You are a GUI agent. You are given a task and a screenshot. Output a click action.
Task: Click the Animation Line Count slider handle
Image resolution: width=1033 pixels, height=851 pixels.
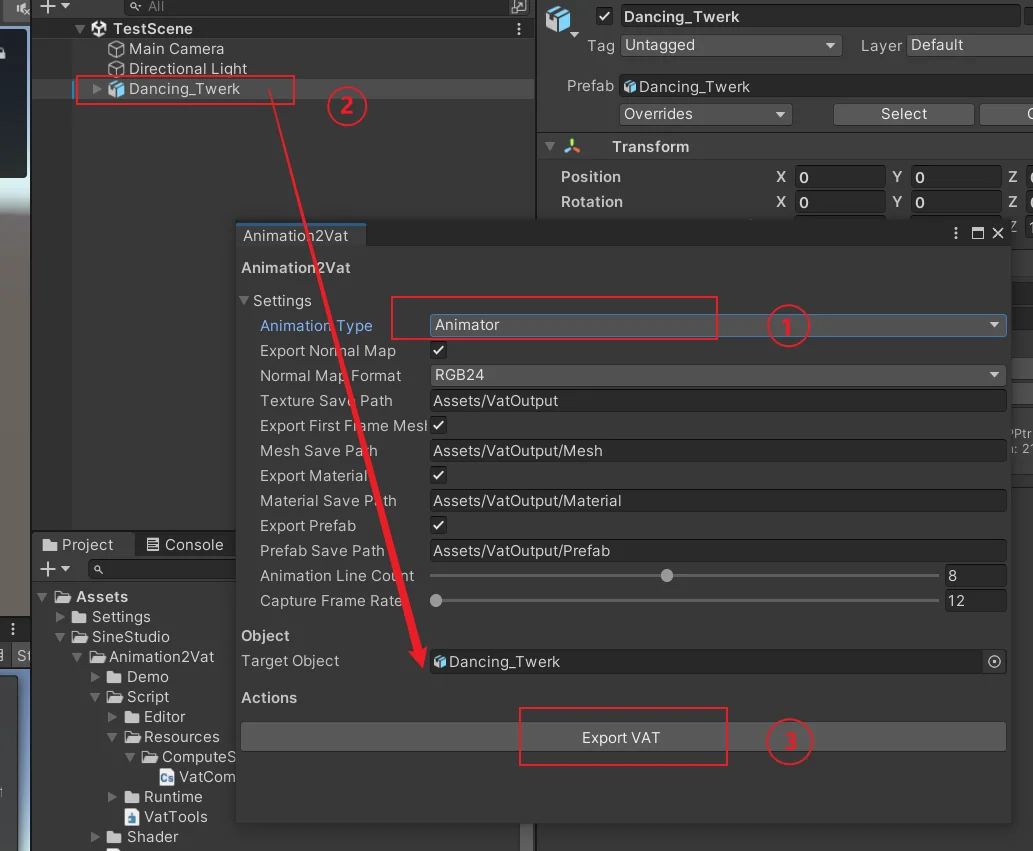coord(667,576)
